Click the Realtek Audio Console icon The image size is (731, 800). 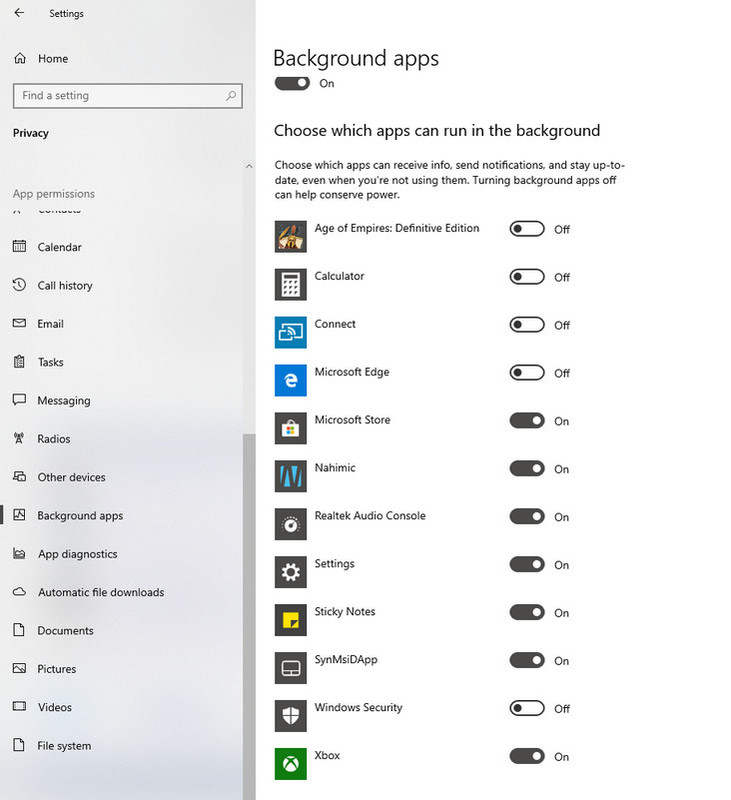[x=291, y=524]
